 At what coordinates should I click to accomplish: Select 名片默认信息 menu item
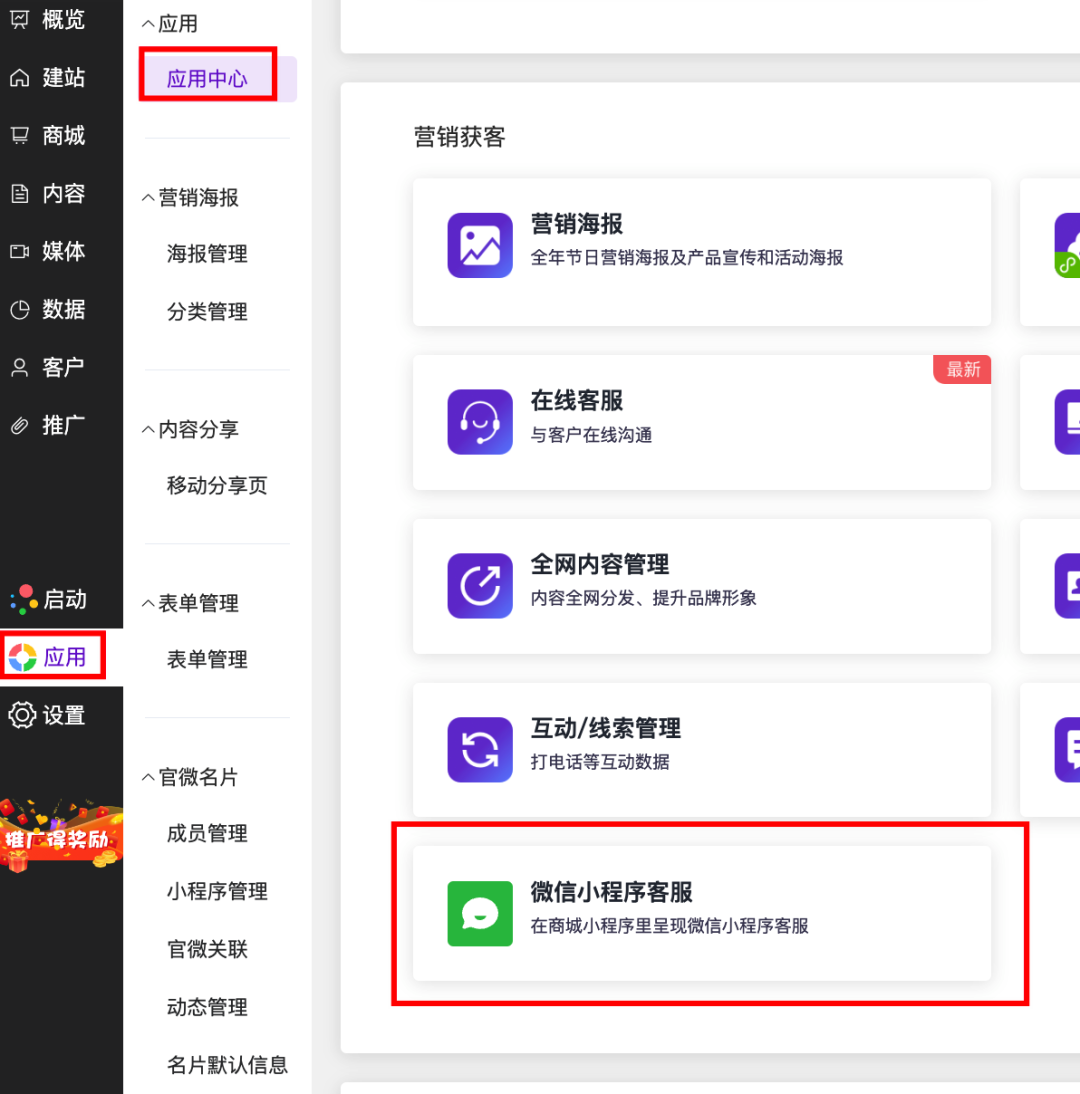coord(227,1065)
